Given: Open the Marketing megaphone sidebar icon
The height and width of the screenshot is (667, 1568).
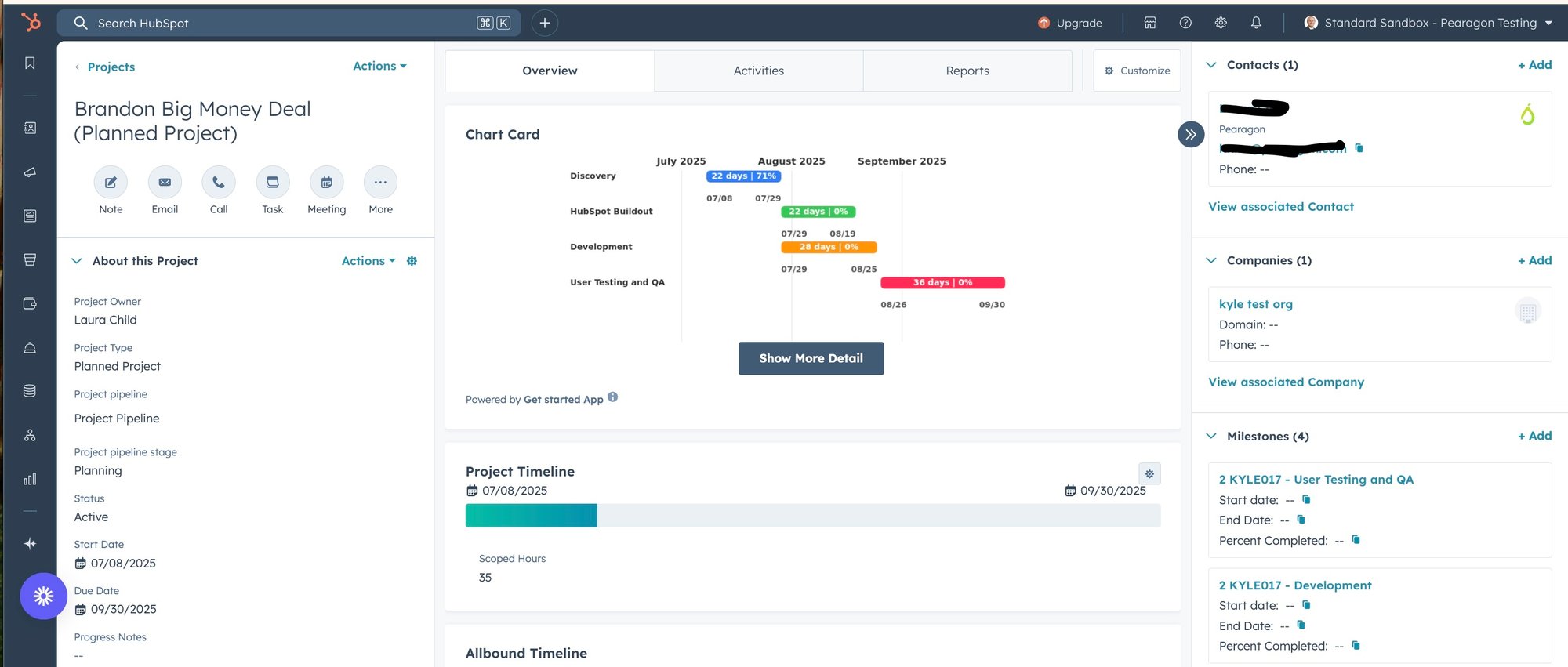Looking at the screenshot, I should tap(30, 172).
